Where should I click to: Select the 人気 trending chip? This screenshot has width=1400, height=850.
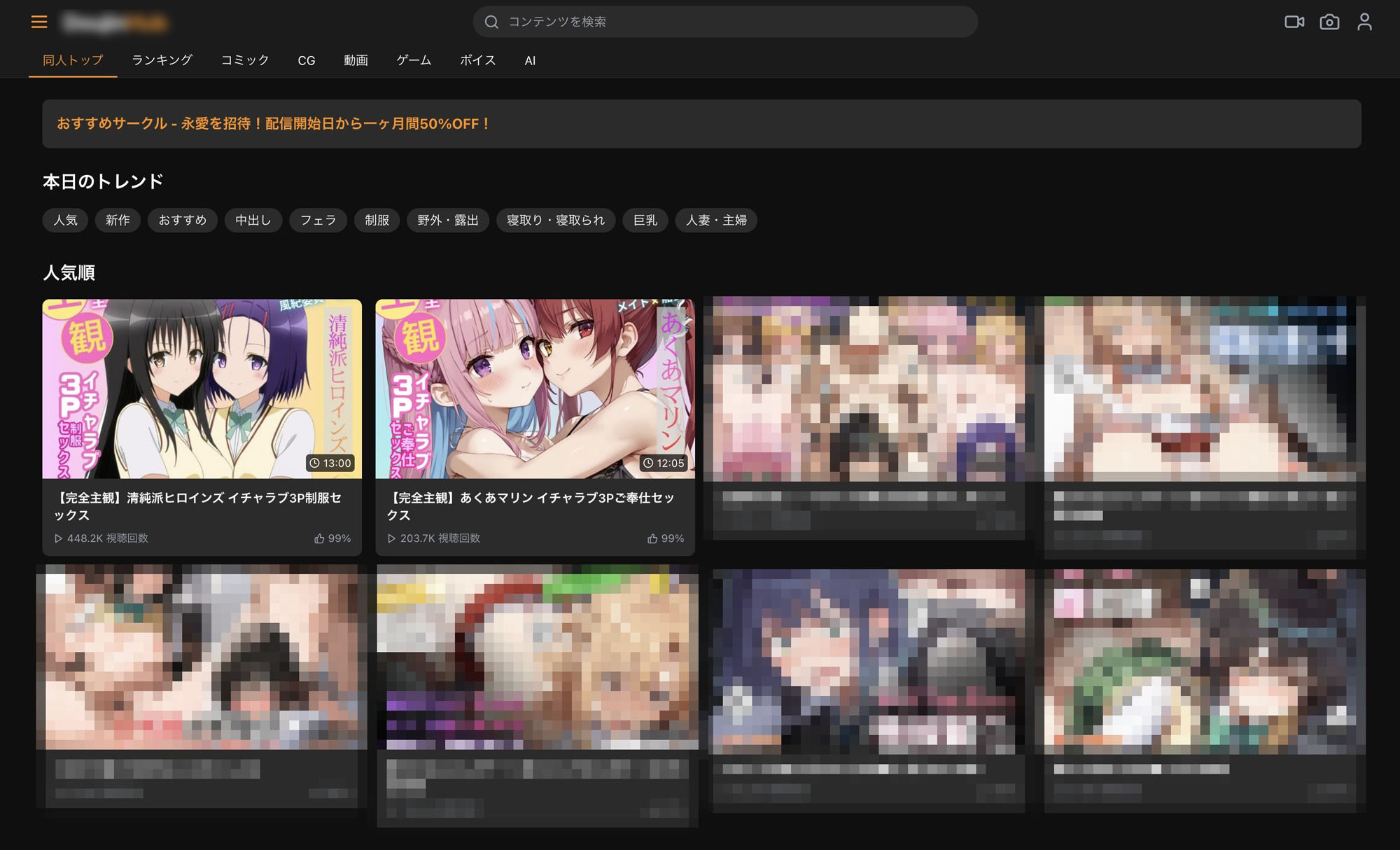pyautogui.click(x=64, y=220)
